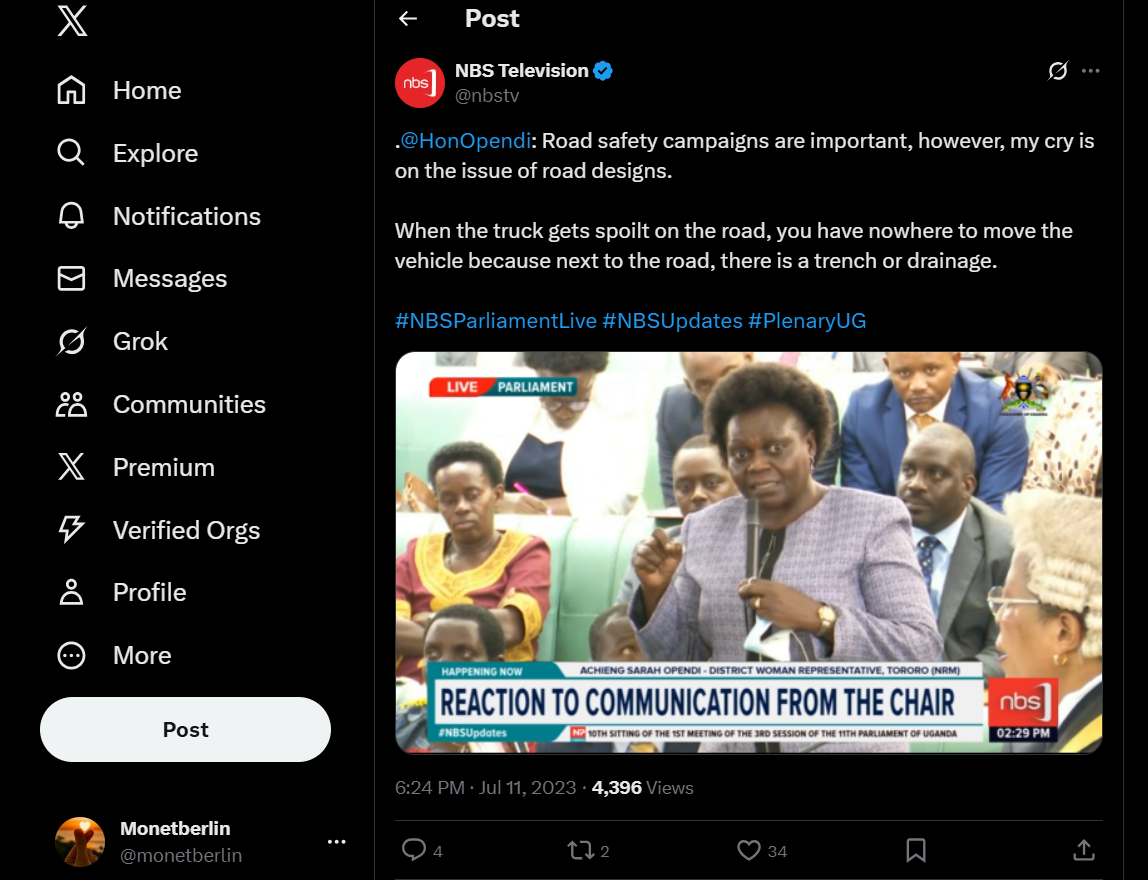Open Monetberlin account switcher dots

336,842
